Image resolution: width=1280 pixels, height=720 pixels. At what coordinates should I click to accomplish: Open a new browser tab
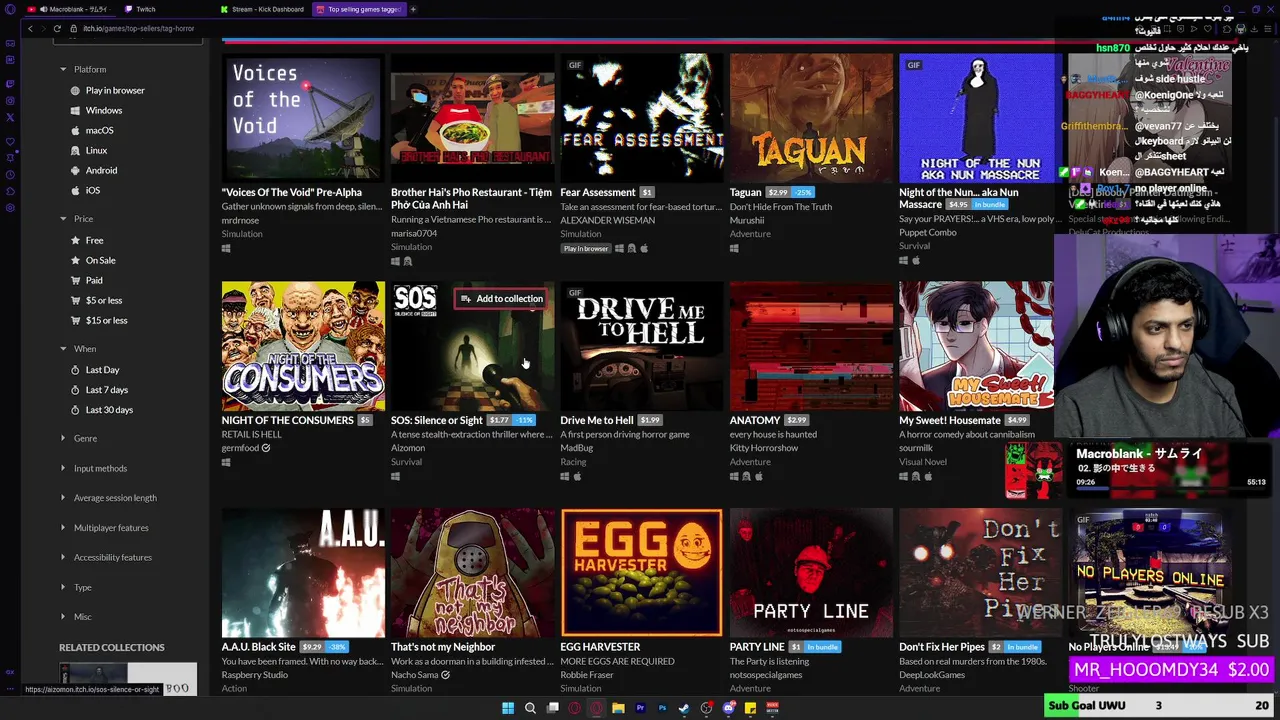[x=413, y=9]
